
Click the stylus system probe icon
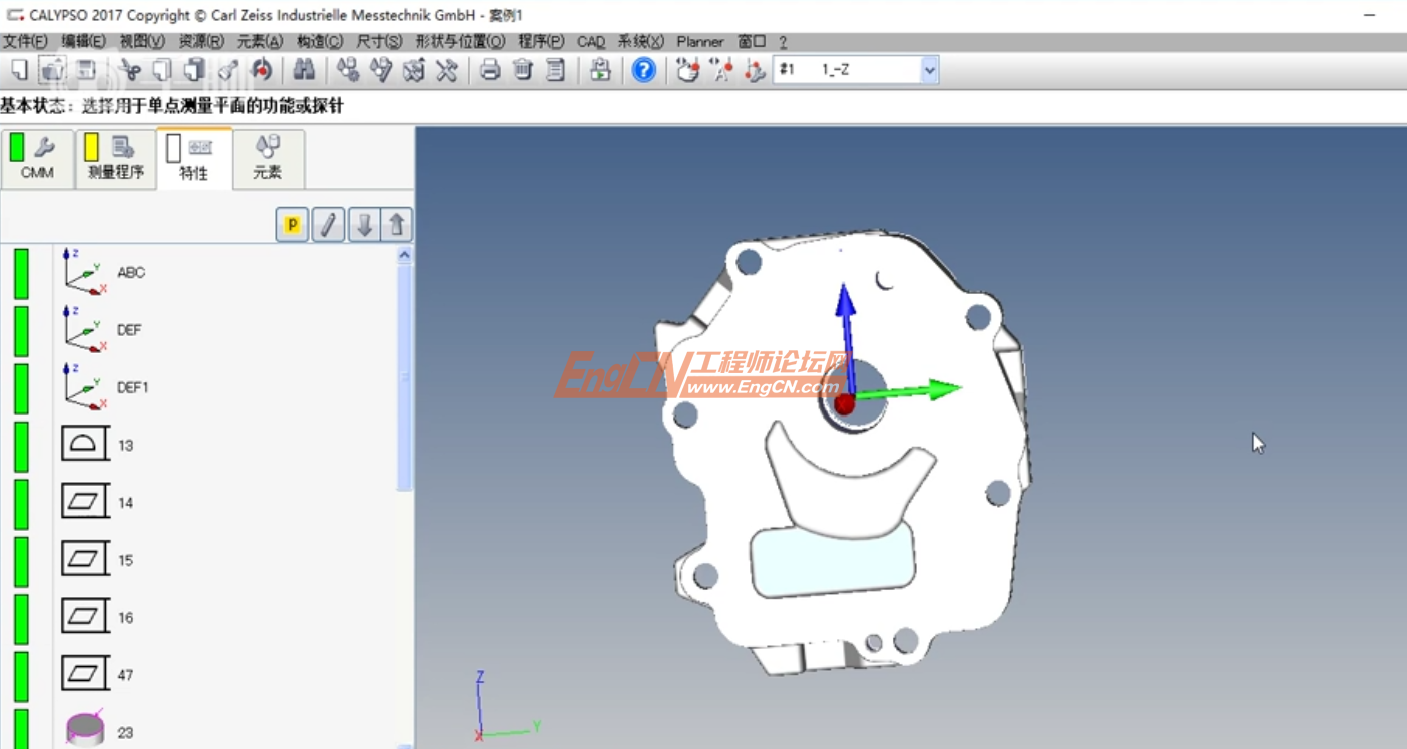pyautogui.click(x=380, y=70)
